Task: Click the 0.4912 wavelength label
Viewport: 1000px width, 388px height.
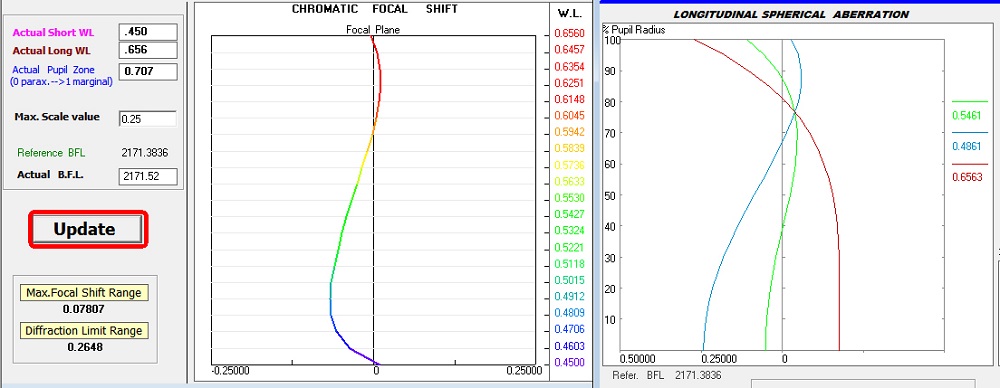Action: point(570,296)
